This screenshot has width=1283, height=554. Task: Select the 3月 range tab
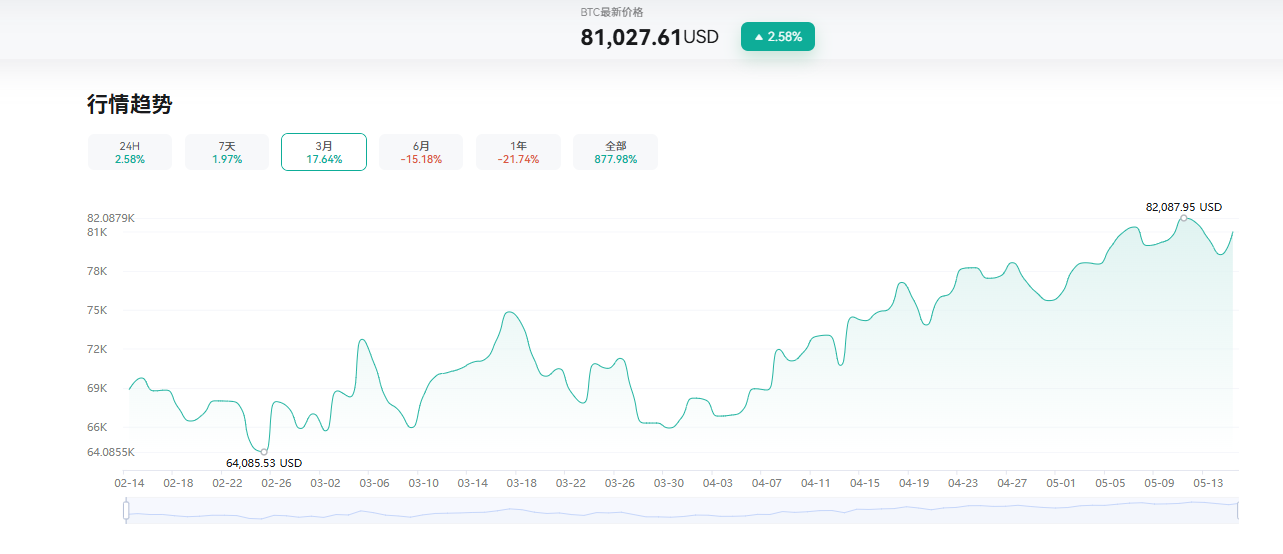tap(324, 152)
